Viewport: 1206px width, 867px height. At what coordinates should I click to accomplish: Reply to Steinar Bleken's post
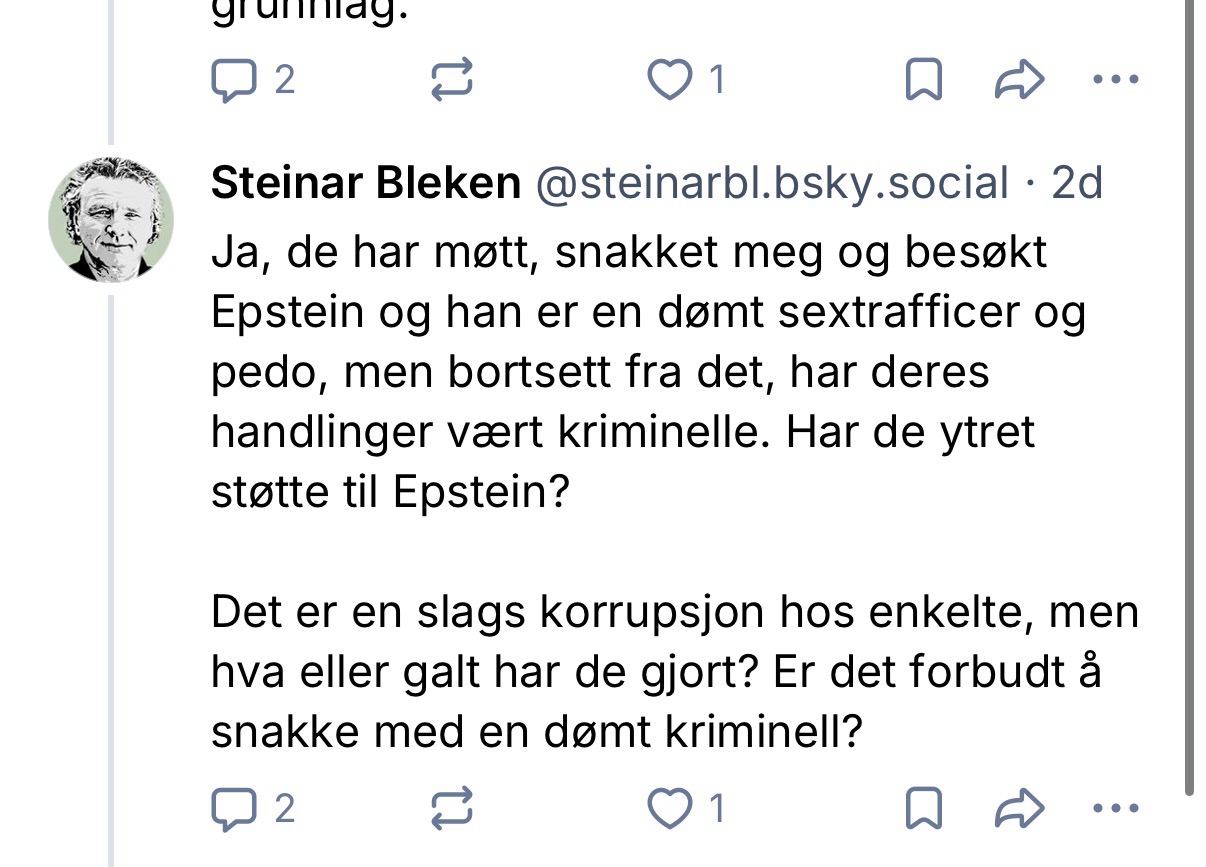click(235, 809)
